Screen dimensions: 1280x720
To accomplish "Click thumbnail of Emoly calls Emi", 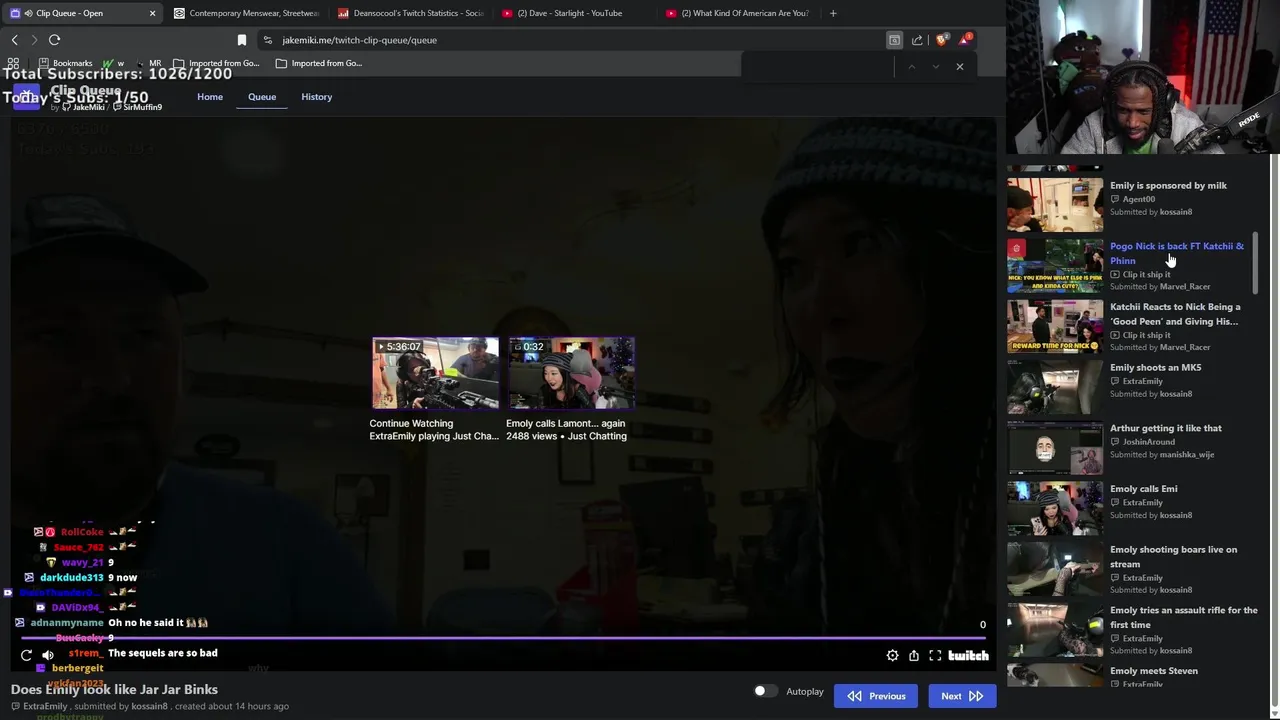I will [x=1055, y=508].
